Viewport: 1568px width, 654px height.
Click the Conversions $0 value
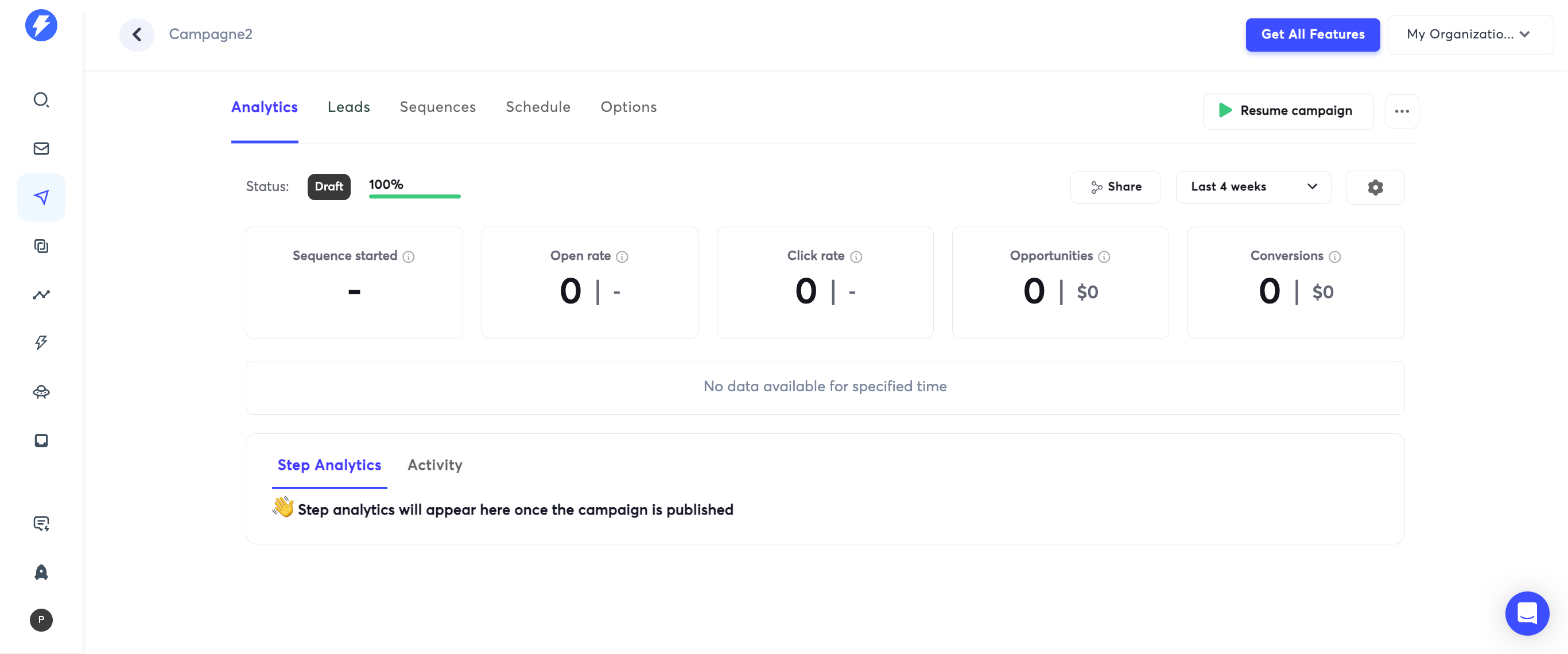(x=1324, y=293)
